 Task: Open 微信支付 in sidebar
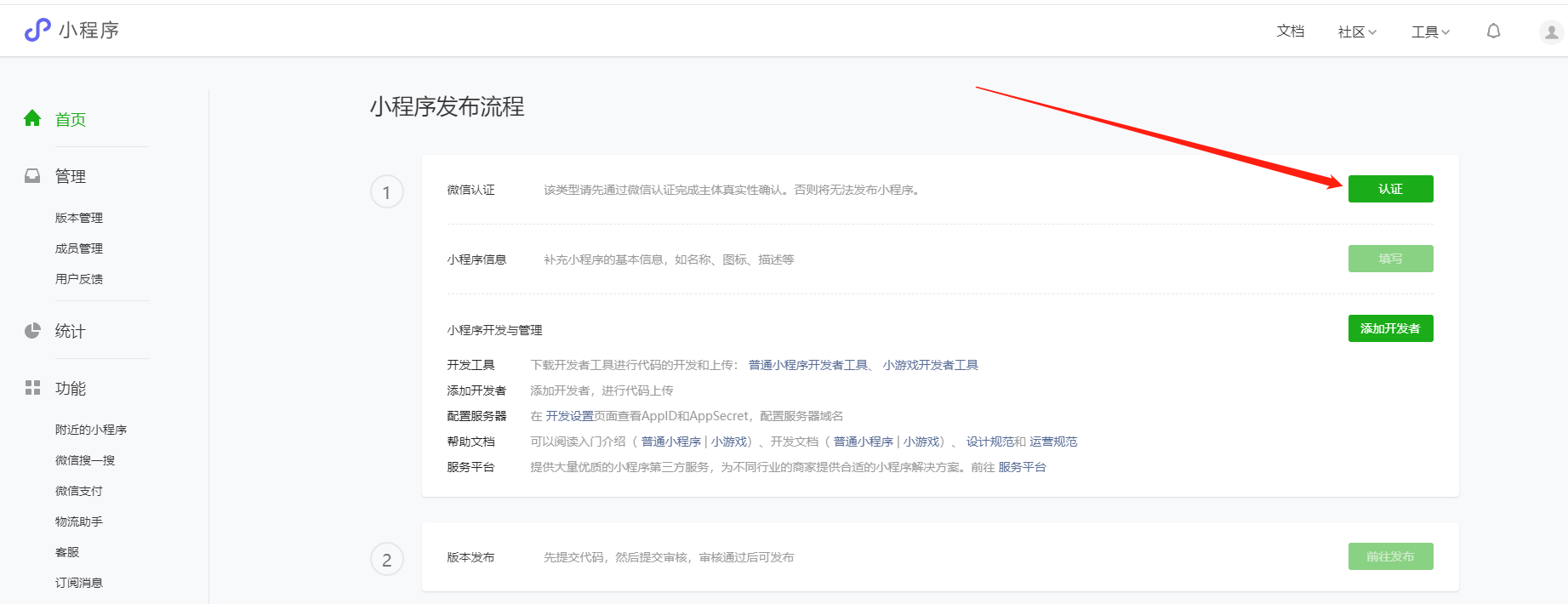79,491
